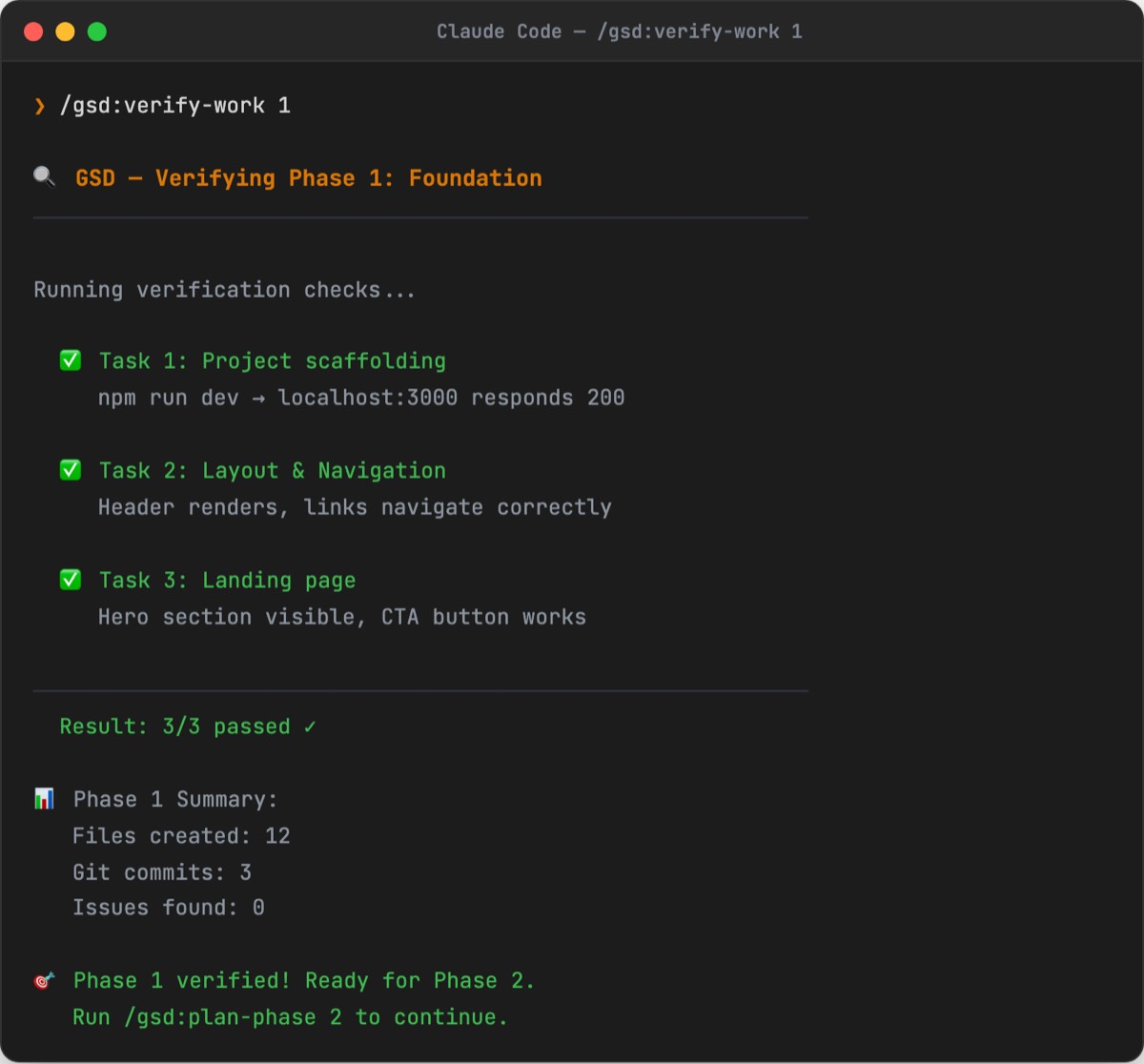
Task: Click the target icon beside Phase 1 verified
Action: pos(44,981)
